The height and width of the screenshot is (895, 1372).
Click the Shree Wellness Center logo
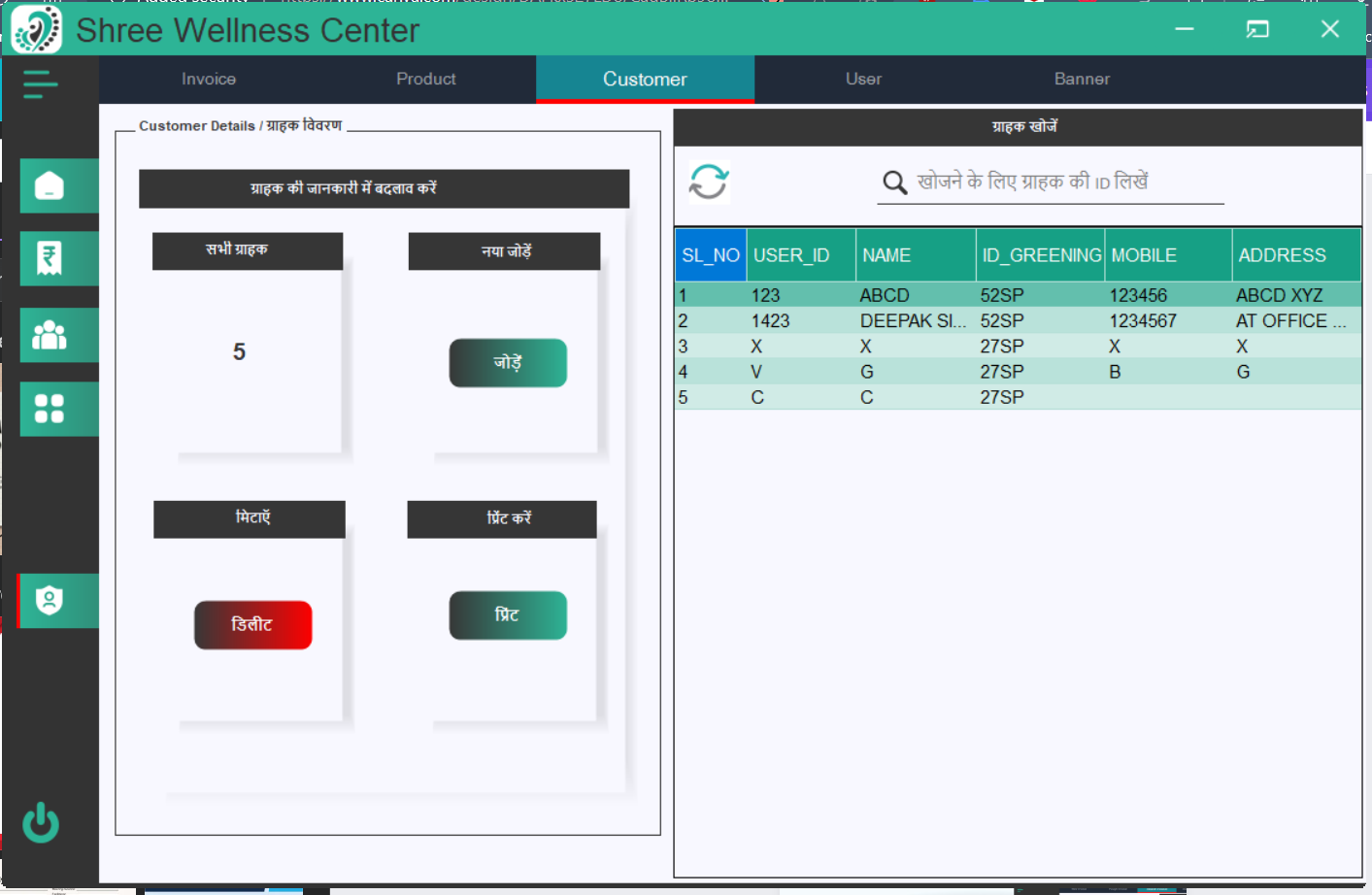(35, 29)
